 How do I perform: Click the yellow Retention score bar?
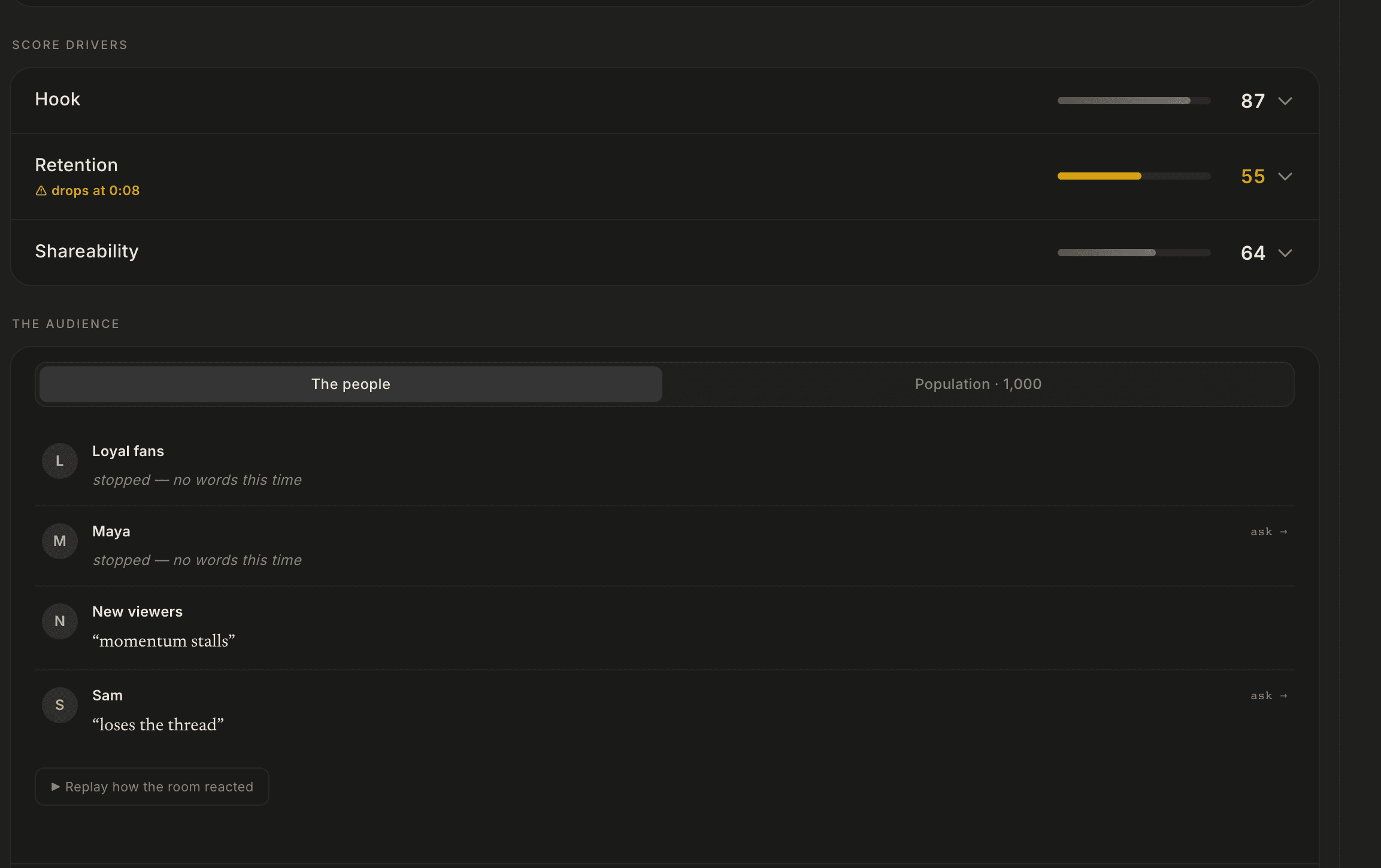pyautogui.click(x=1134, y=176)
